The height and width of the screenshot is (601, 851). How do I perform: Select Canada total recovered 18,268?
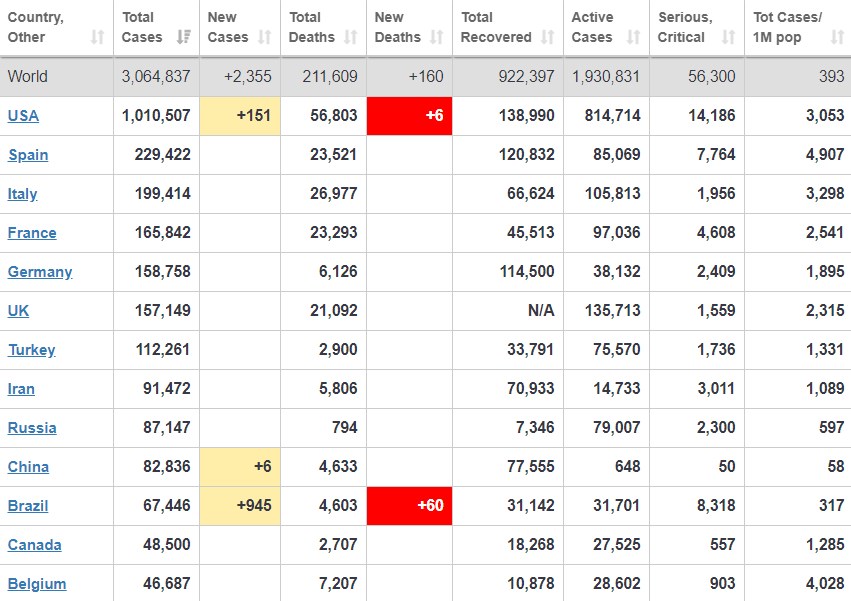(x=531, y=545)
